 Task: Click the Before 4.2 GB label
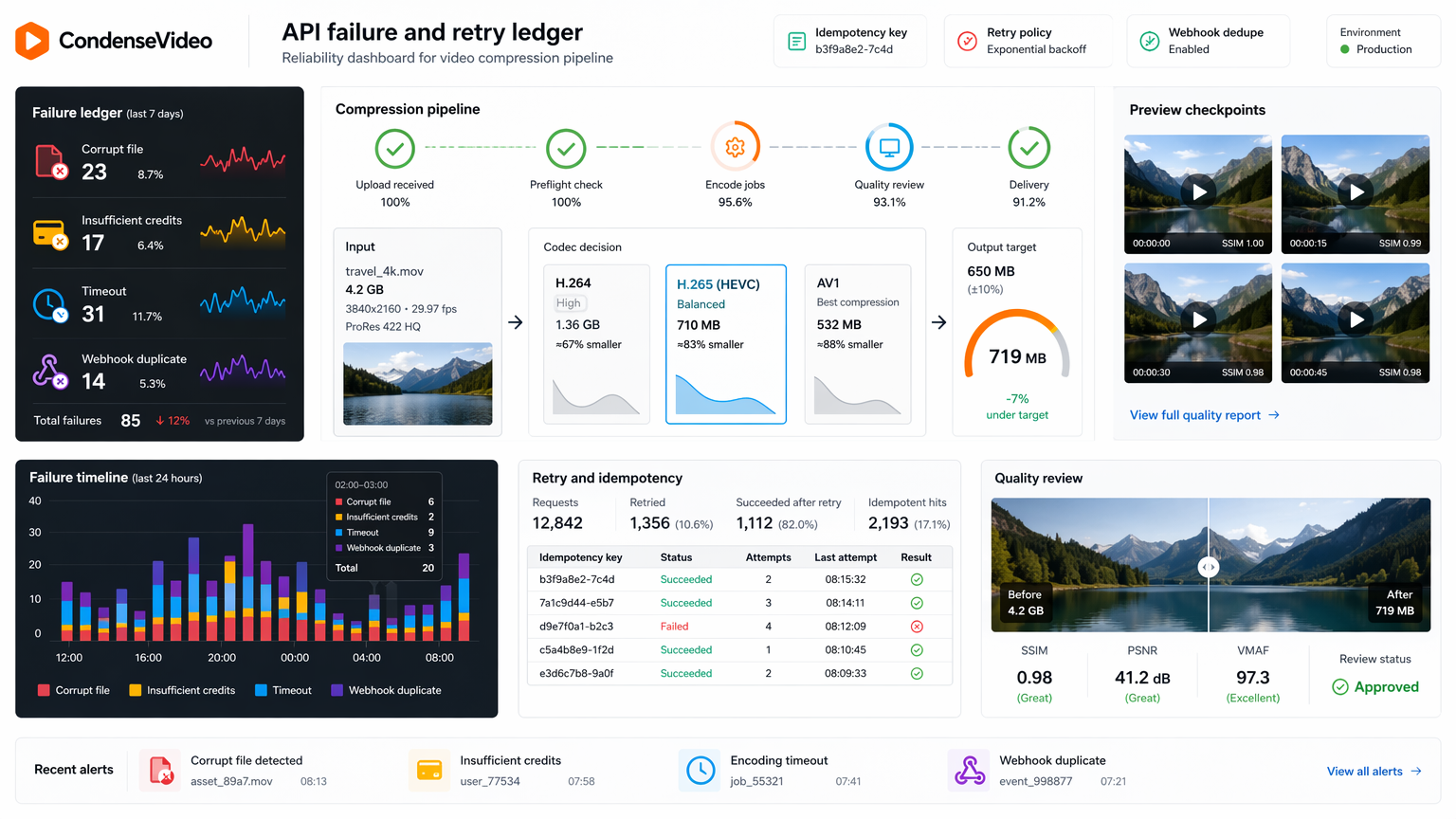(1025, 603)
